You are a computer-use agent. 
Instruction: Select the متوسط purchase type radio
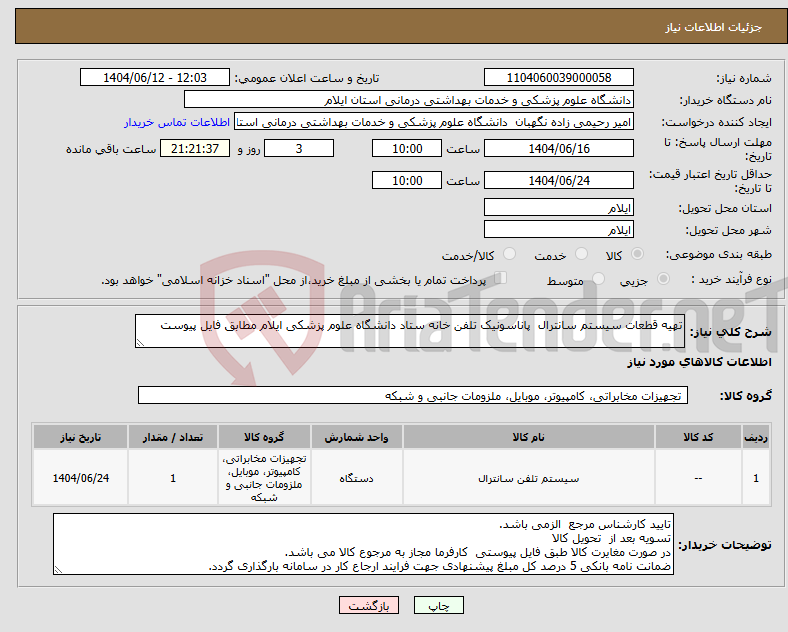pos(598,279)
